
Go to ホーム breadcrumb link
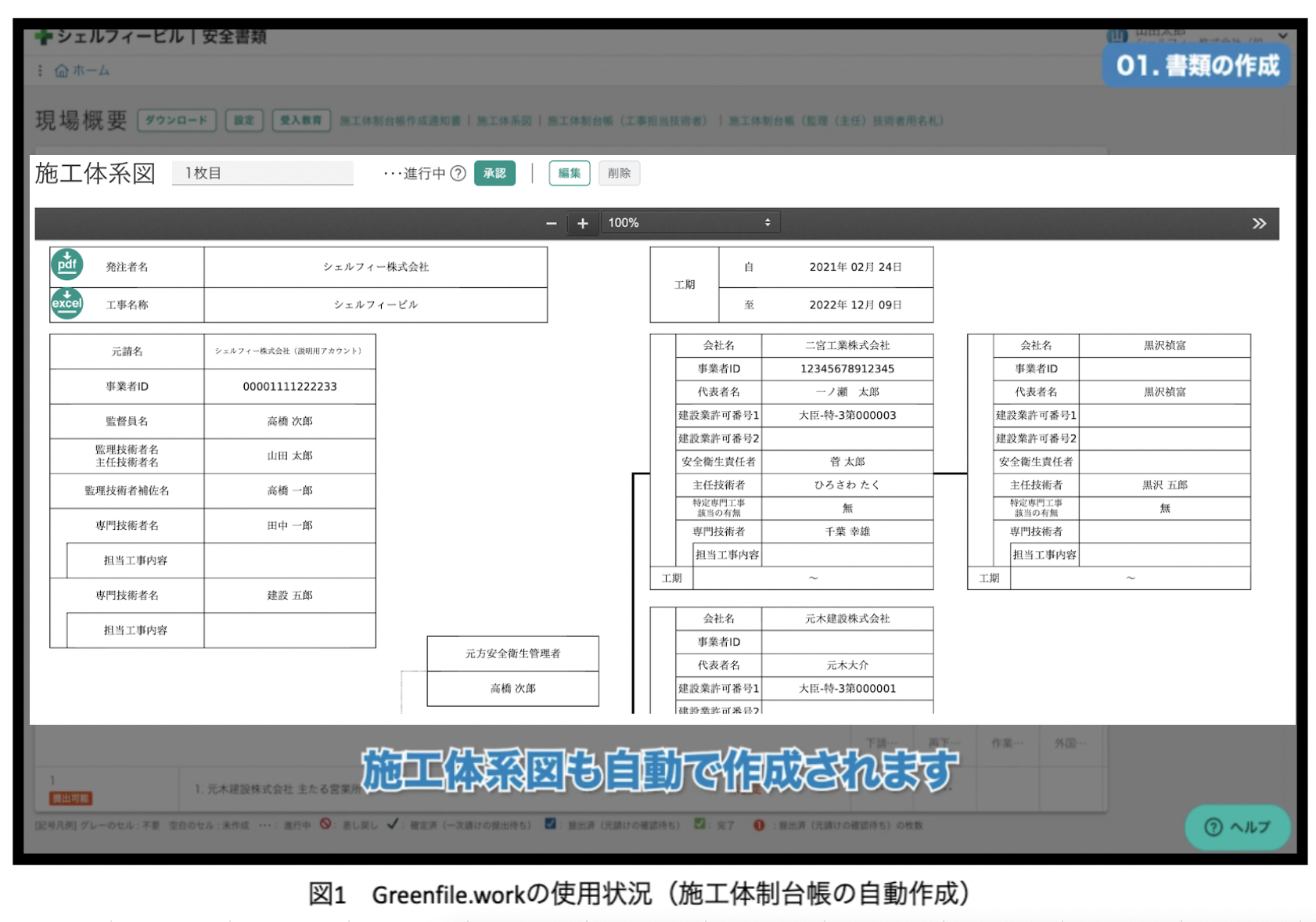tap(91, 70)
